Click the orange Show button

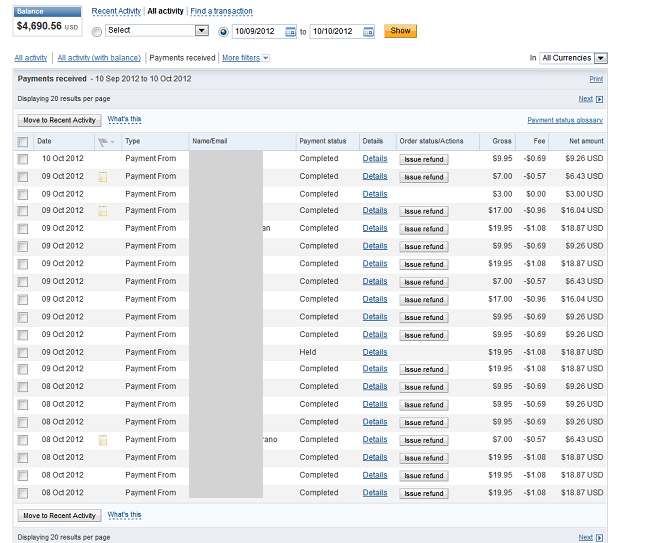tap(400, 31)
